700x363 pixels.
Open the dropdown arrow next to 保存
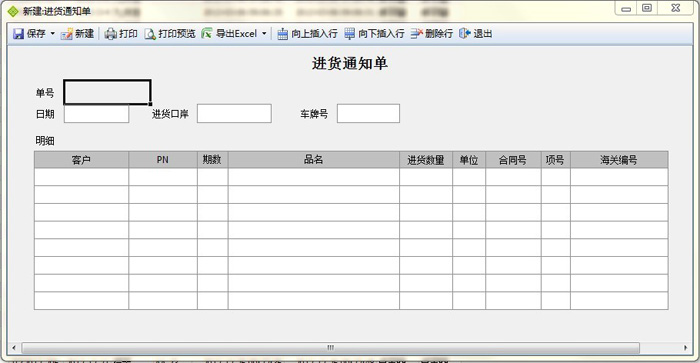[53, 33]
